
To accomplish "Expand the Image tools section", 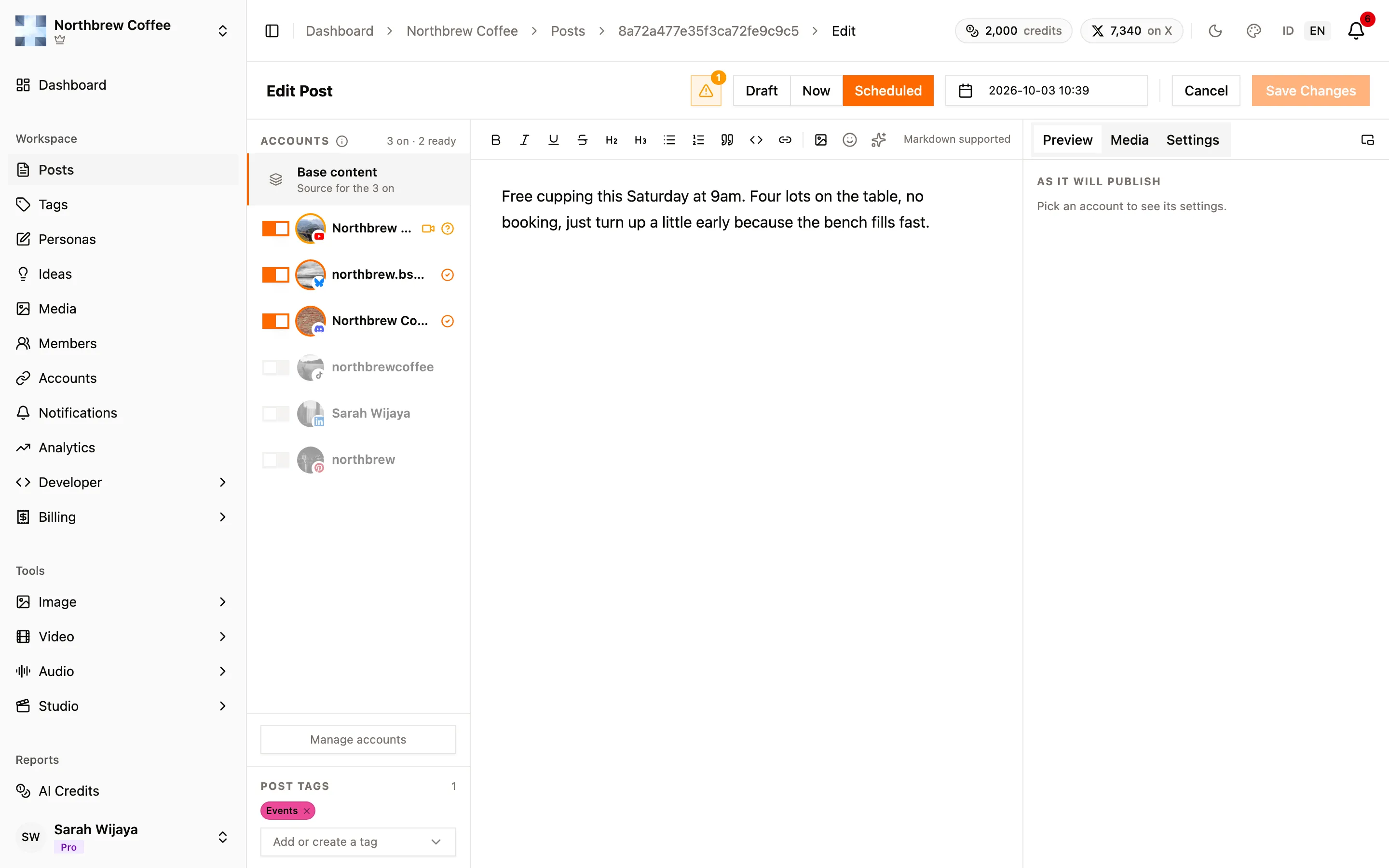I will [x=122, y=602].
